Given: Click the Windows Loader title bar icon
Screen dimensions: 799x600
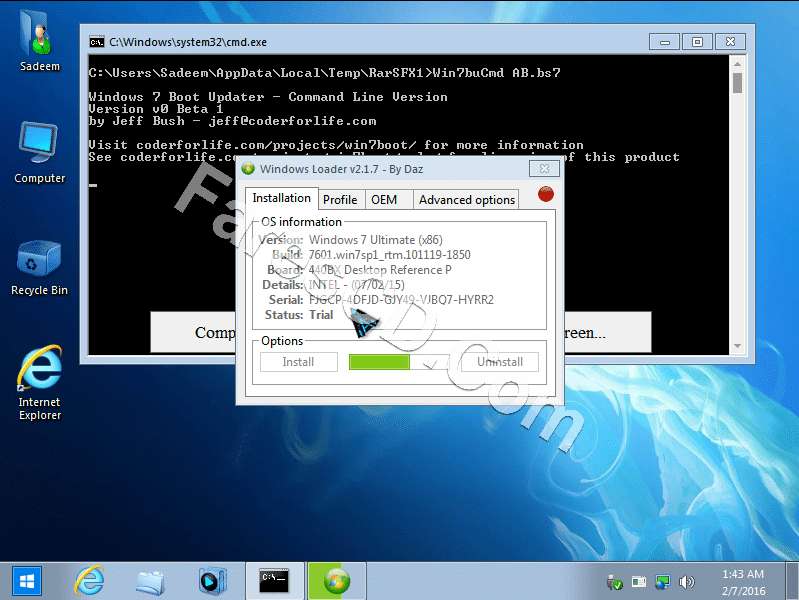Looking at the screenshot, I should coord(248,169).
